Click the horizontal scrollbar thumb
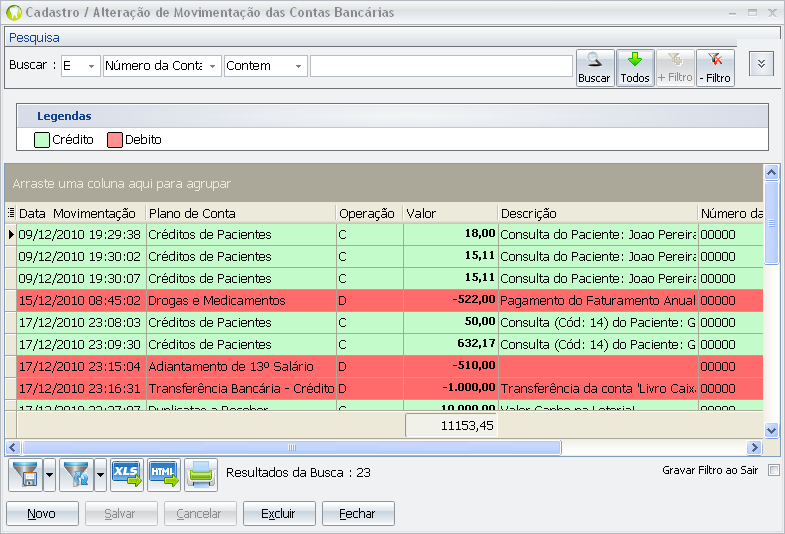 pos(292,447)
